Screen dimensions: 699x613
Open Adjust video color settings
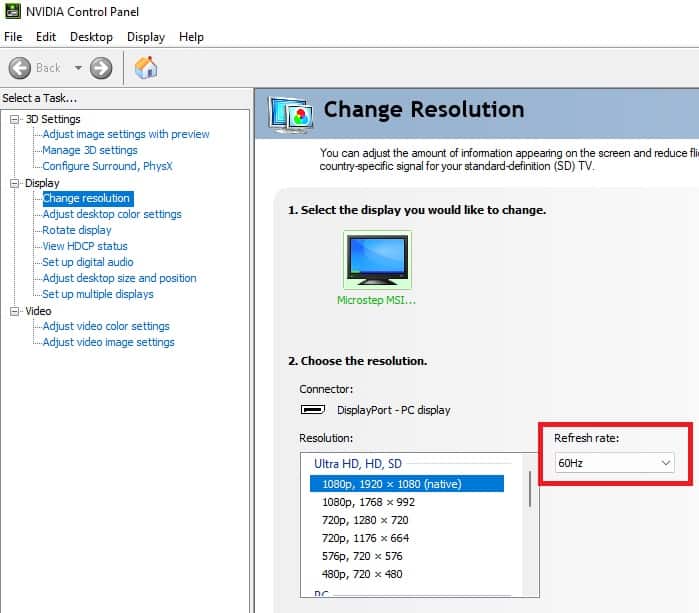click(x=106, y=326)
